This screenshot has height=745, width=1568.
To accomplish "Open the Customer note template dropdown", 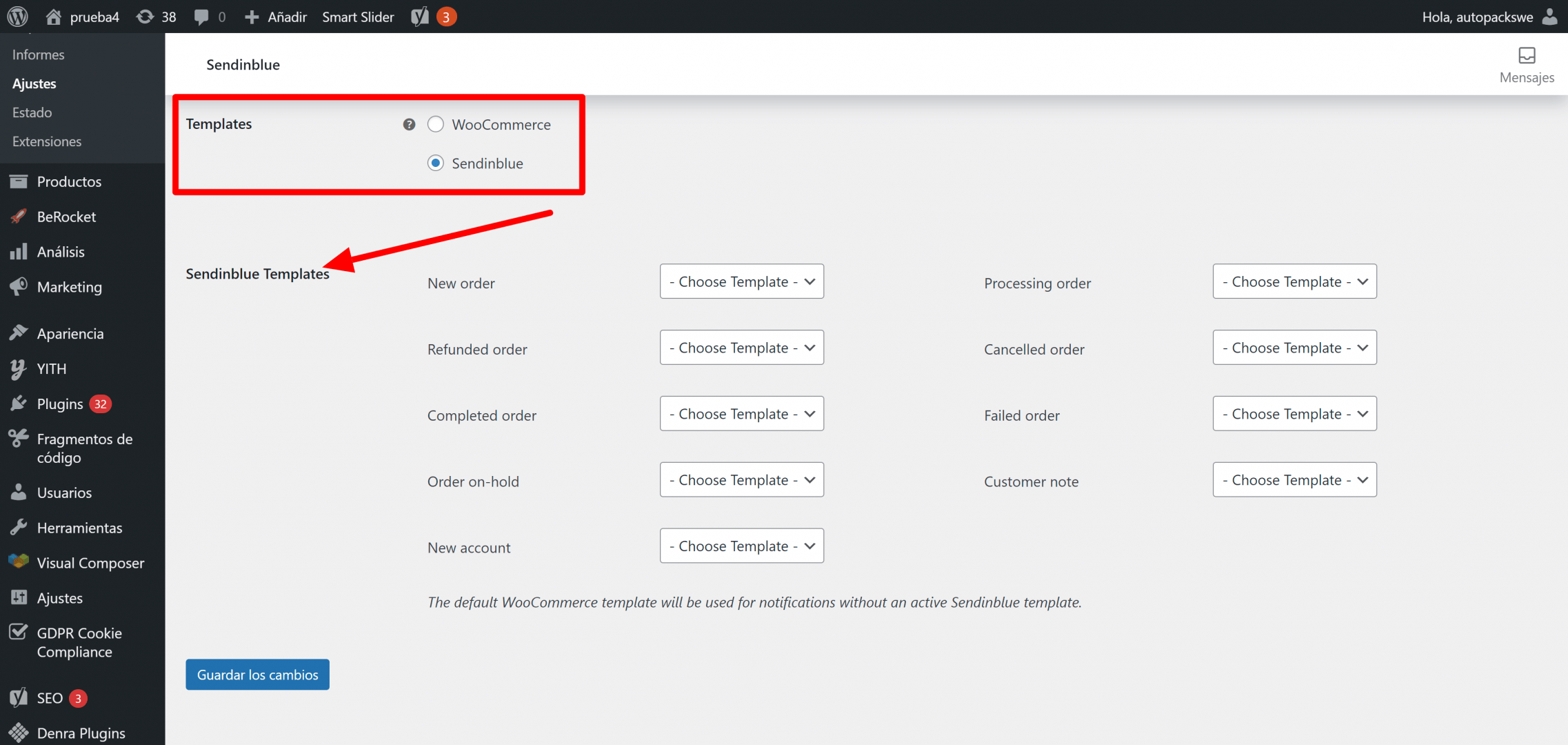I will point(1294,480).
